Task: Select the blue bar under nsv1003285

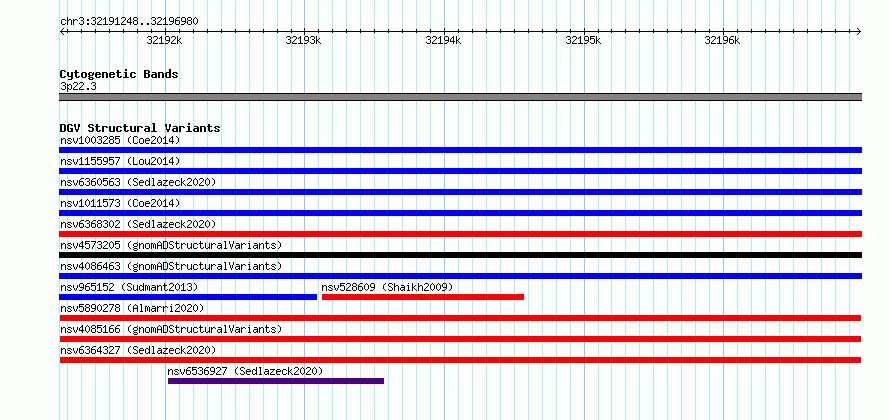Action: 460,150
